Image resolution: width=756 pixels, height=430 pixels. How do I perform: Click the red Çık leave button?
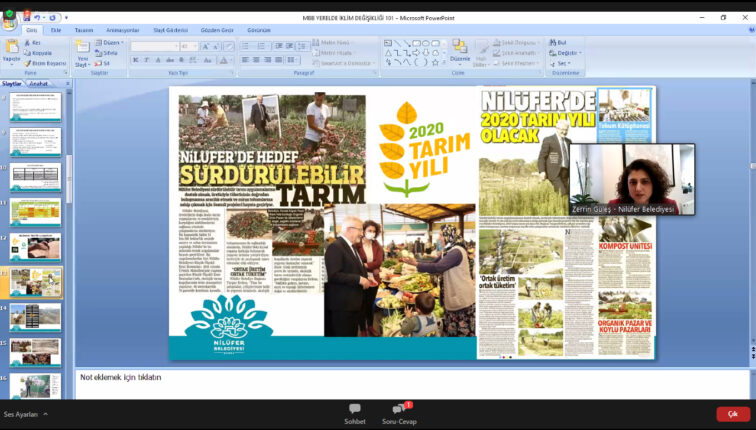732,414
